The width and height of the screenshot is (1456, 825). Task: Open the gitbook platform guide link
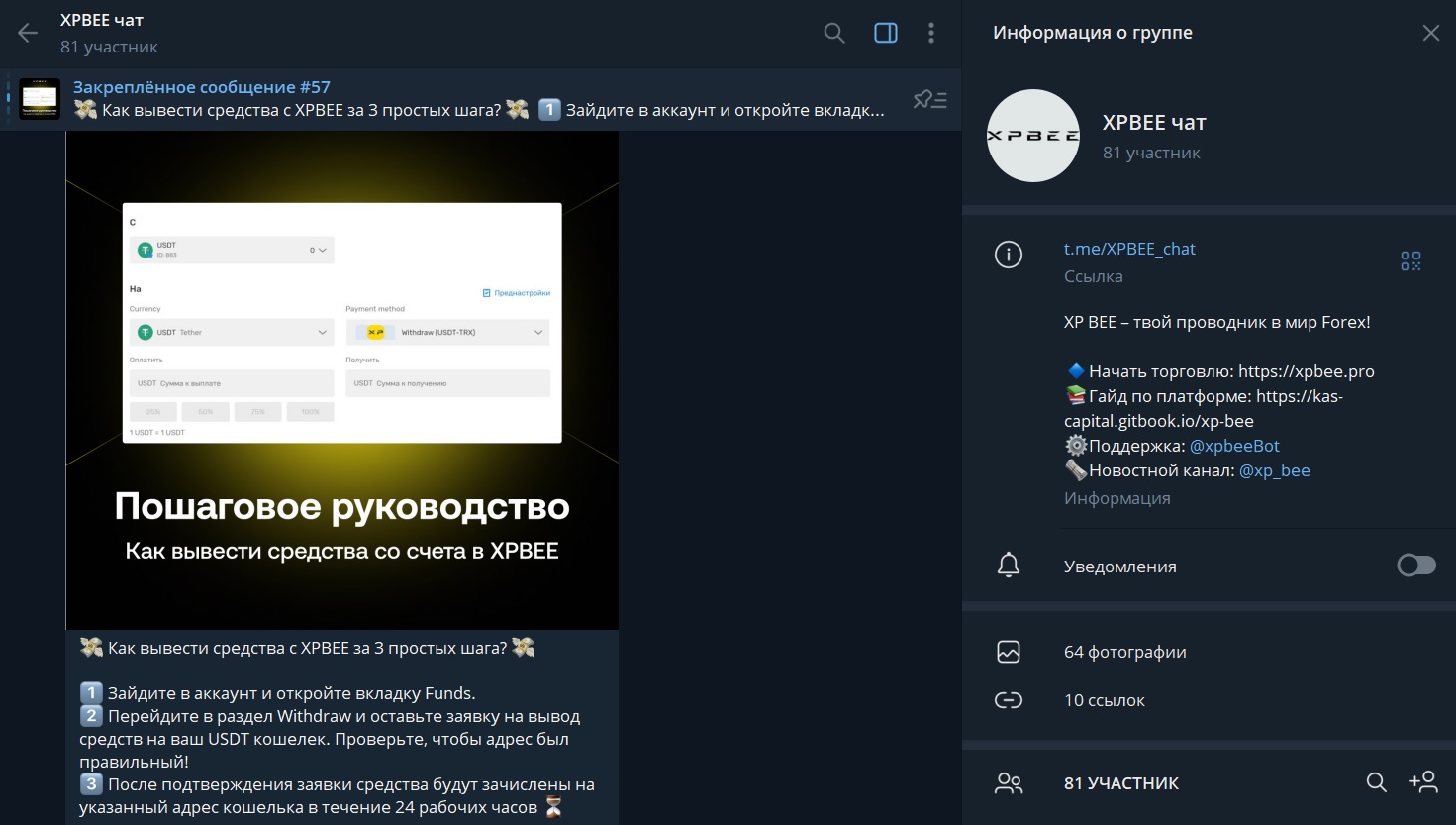tap(1204, 408)
